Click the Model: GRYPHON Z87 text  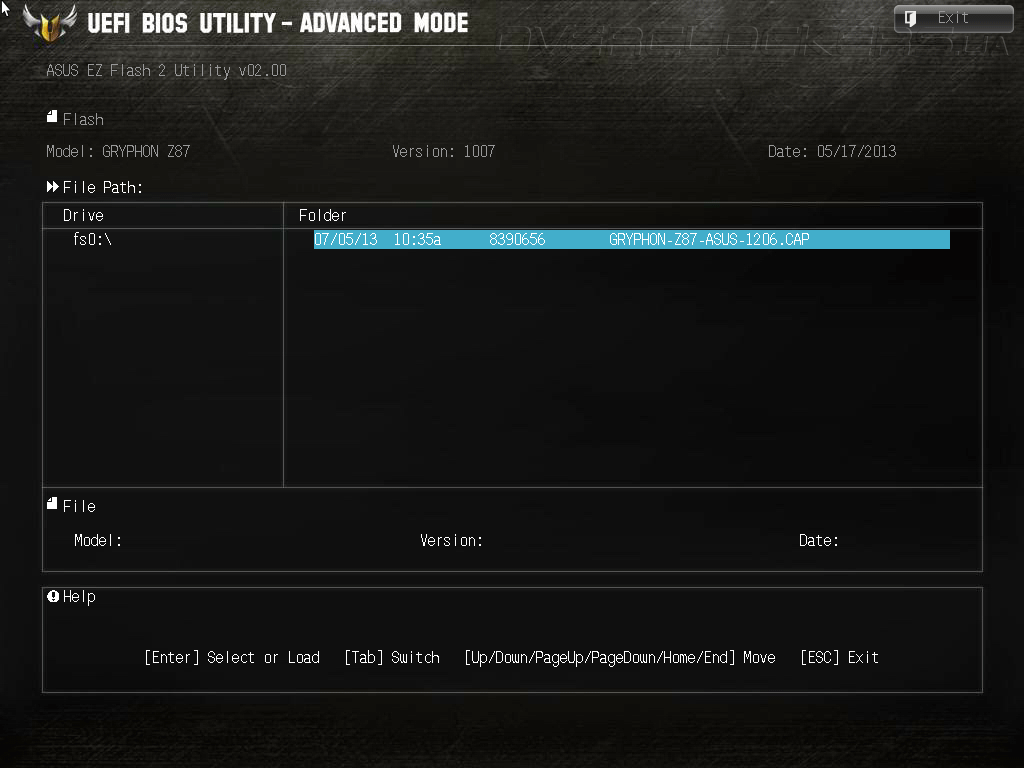[x=118, y=152]
